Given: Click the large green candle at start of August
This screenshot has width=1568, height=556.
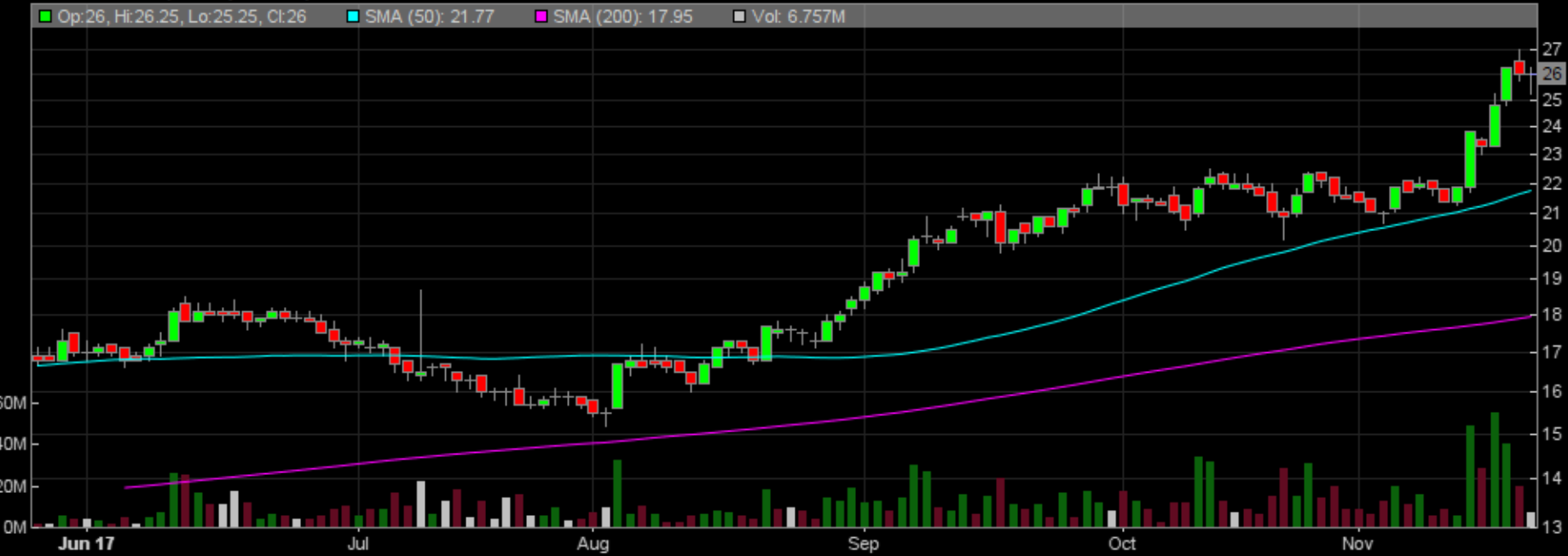Looking at the screenshot, I should pos(617,386).
